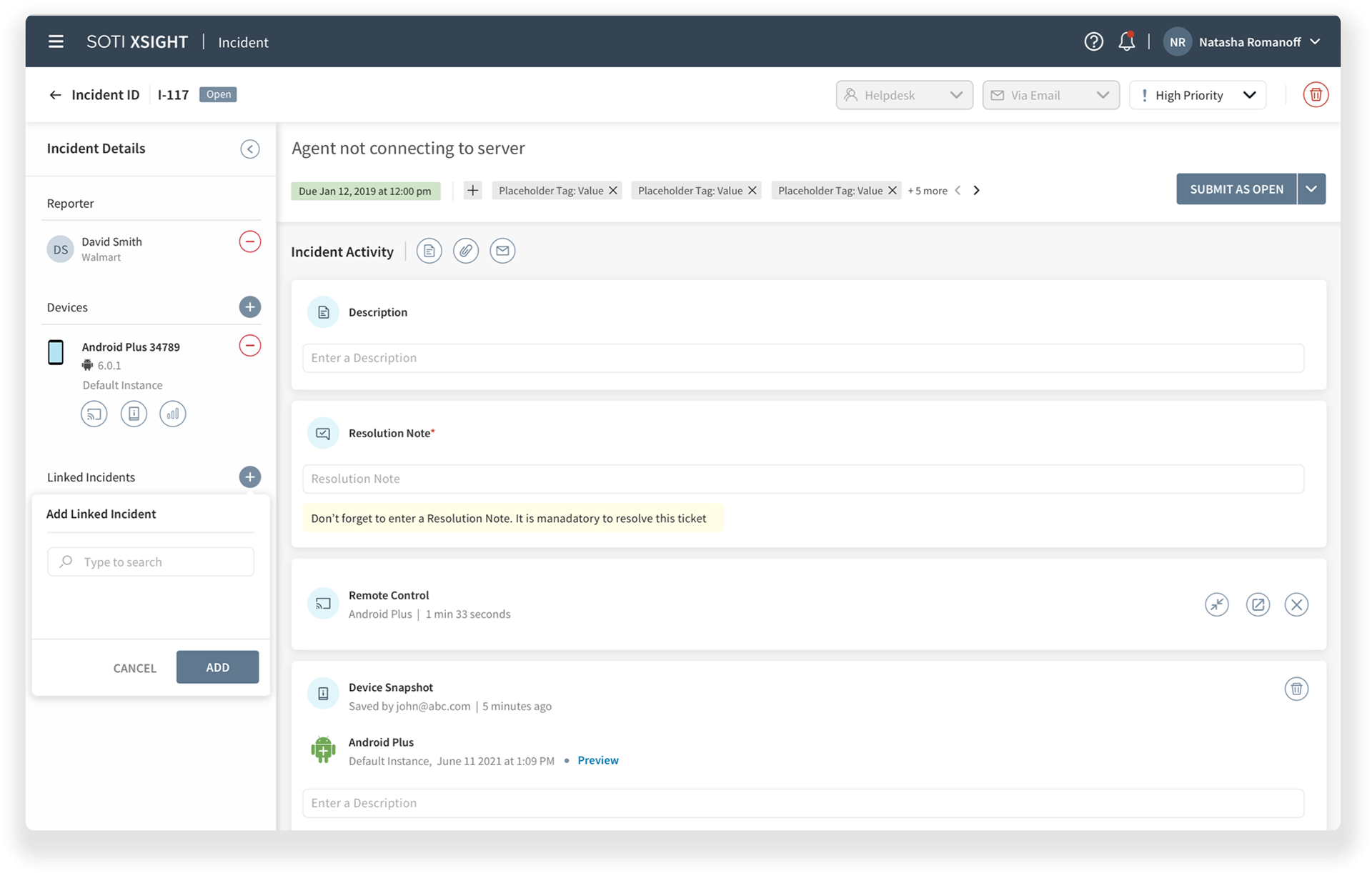Screen dimensions: 1372x873
Task: Click the incident title text
Action: [408, 148]
